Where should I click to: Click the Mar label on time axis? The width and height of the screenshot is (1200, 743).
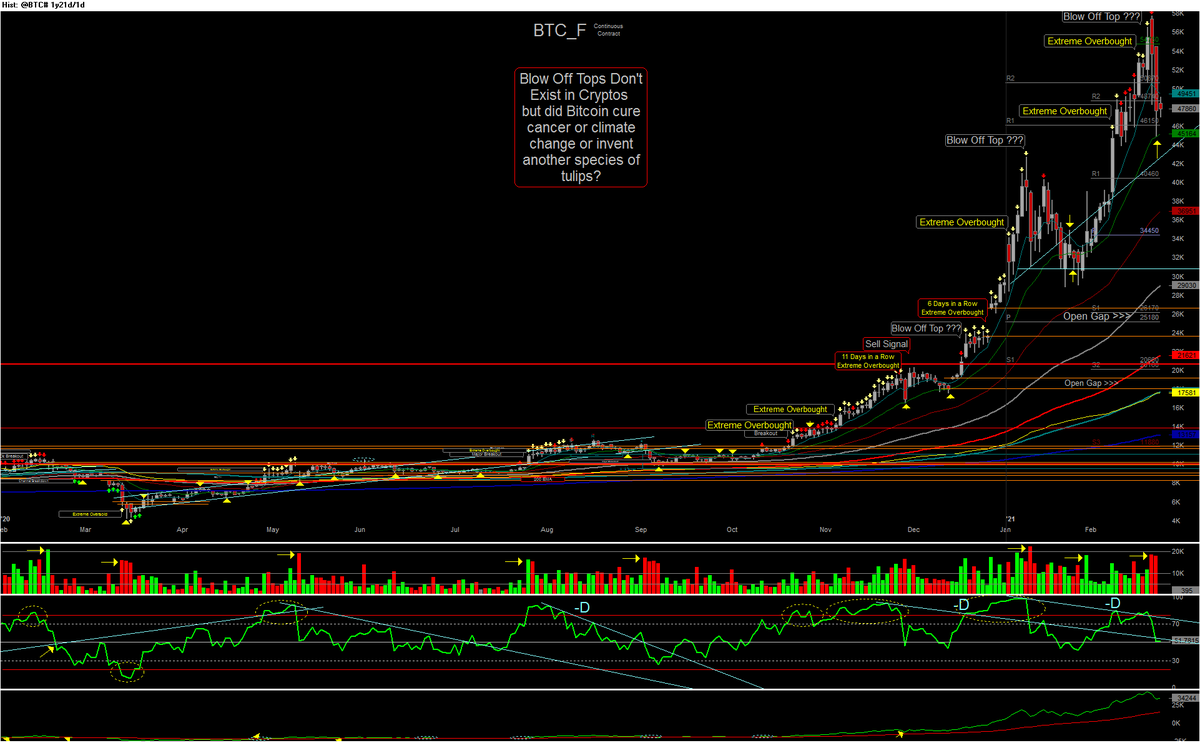pyautogui.click(x=85, y=528)
